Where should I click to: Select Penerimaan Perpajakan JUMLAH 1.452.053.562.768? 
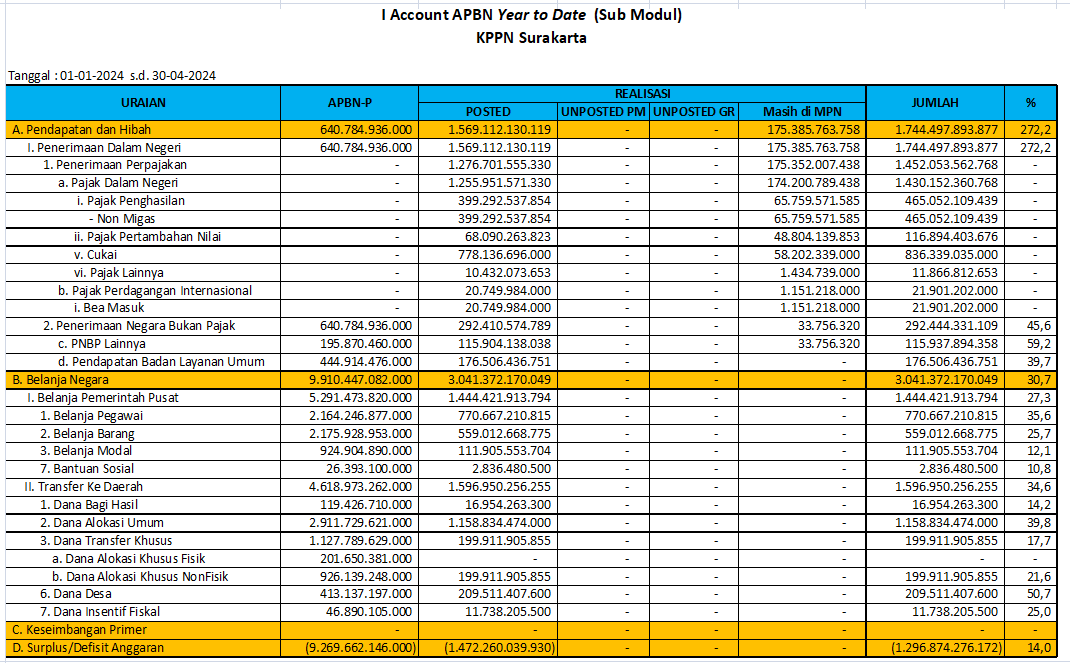pos(946,165)
